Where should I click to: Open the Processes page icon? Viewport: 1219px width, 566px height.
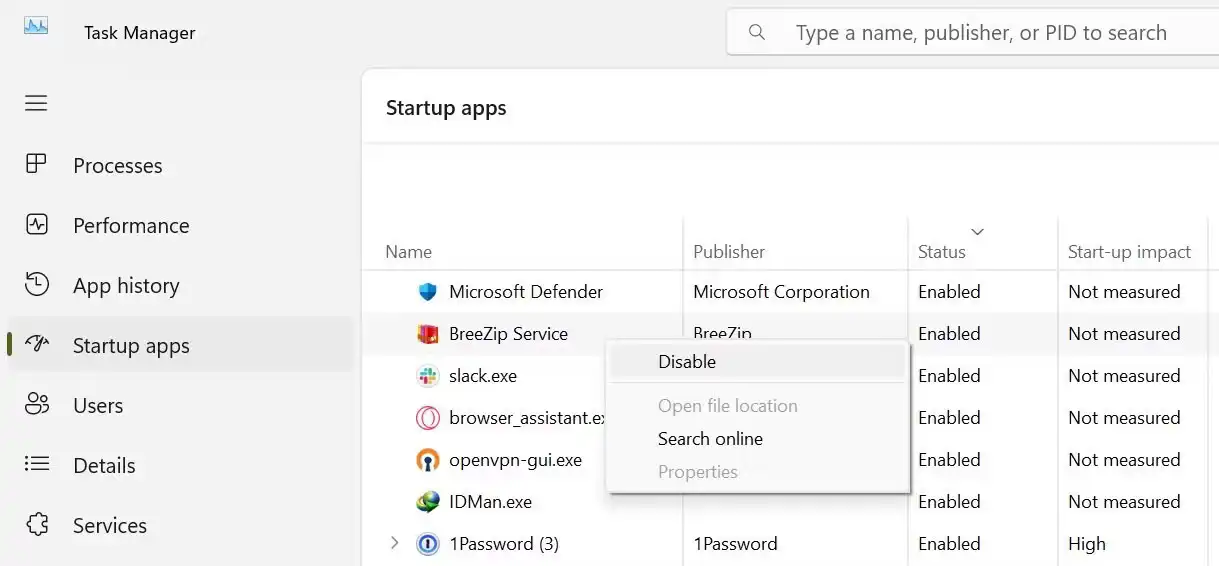[x=36, y=165]
